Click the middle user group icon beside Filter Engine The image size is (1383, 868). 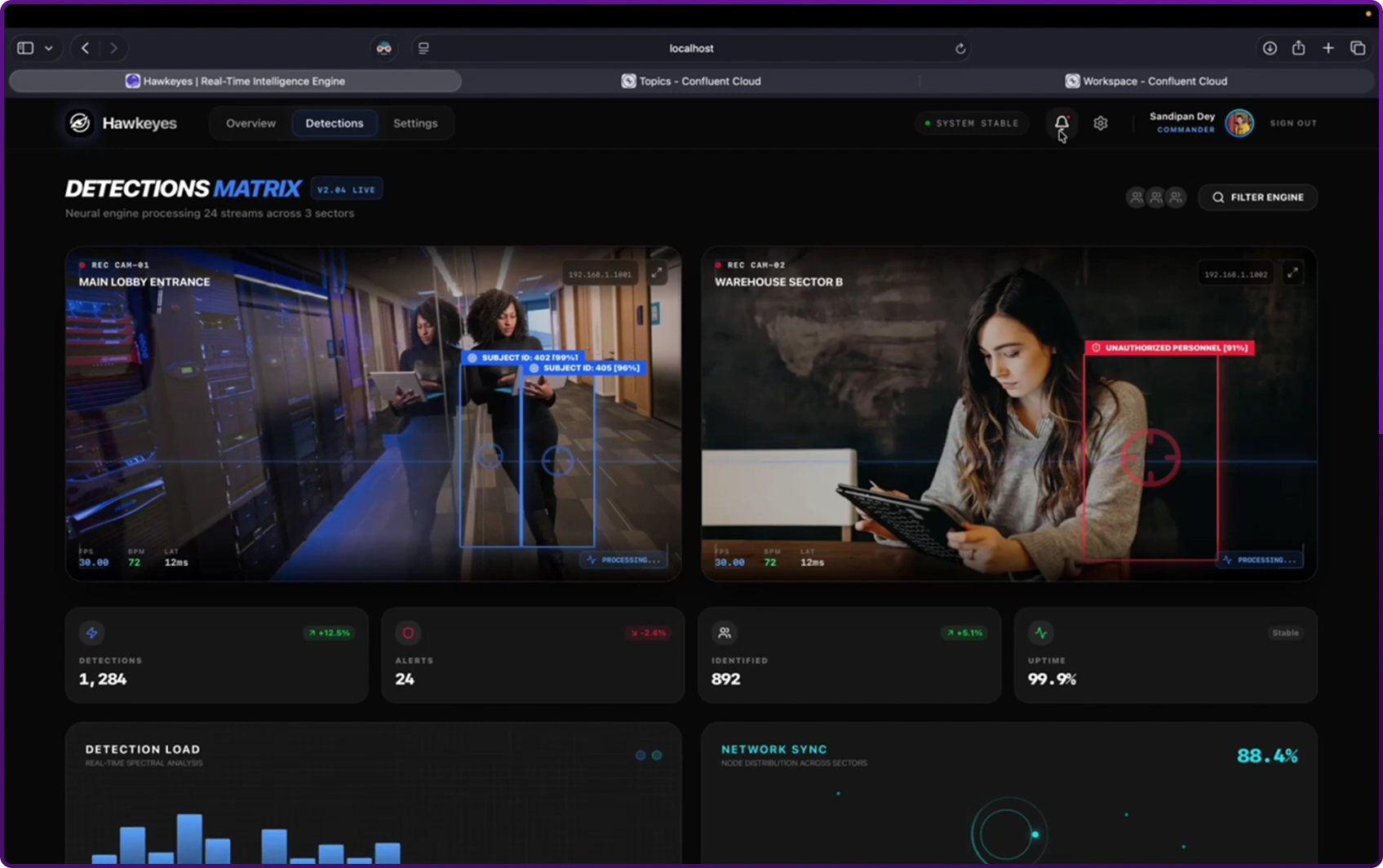1156,197
